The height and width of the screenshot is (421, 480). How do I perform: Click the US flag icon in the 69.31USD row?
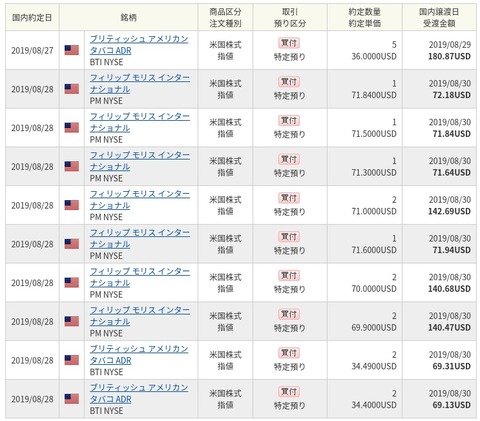pyautogui.click(x=72, y=360)
